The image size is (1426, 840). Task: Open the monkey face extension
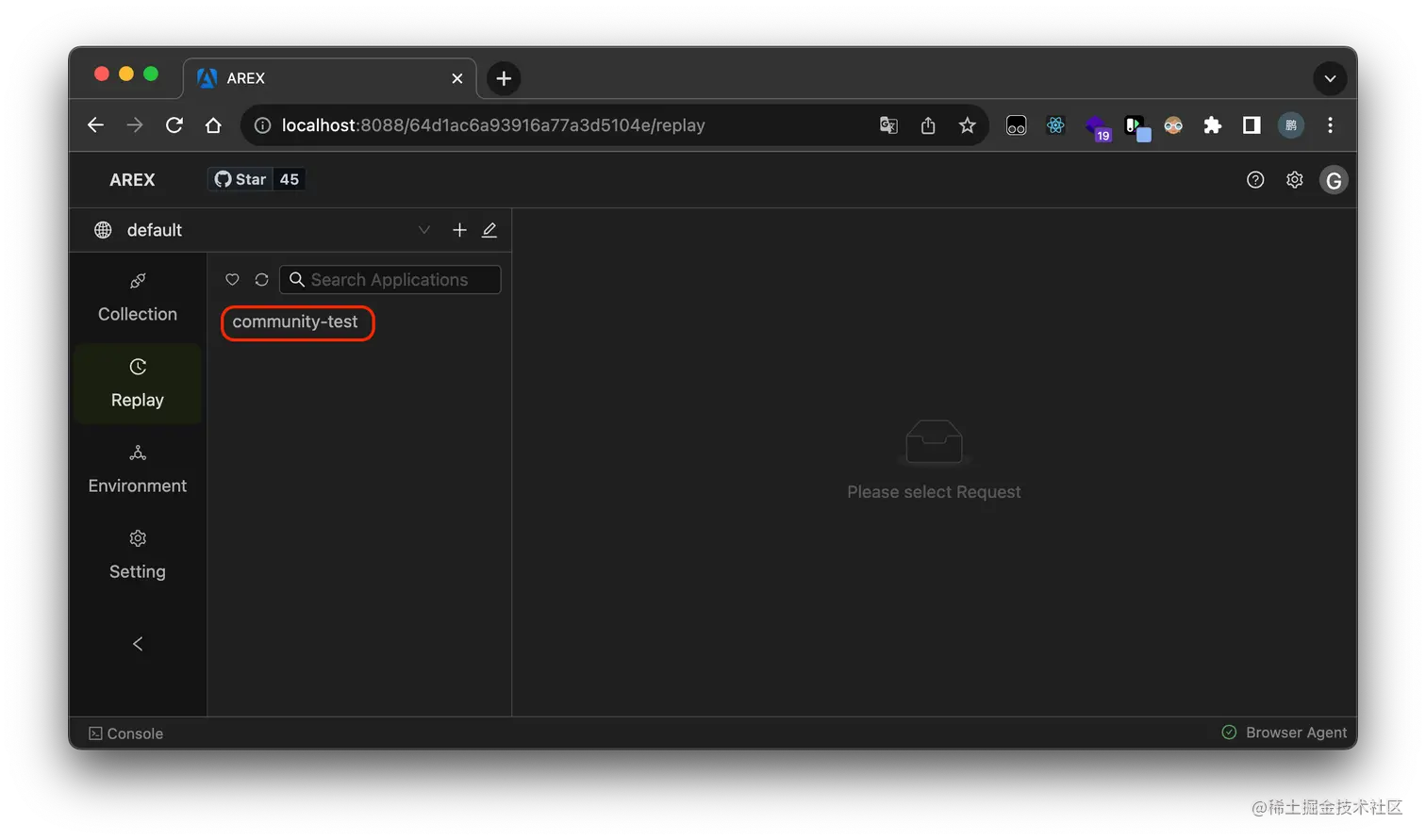1173,125
